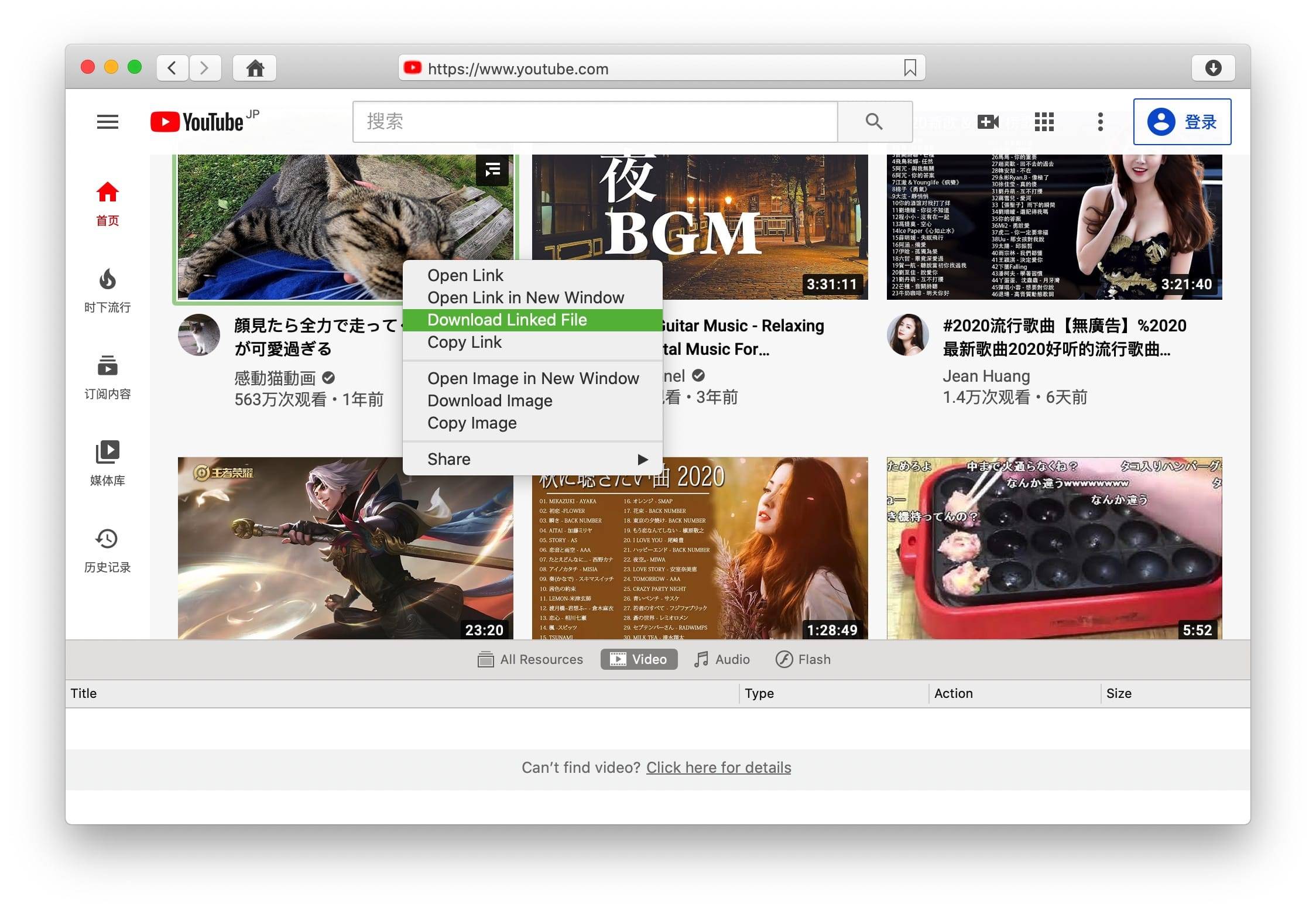Switch to the Video tab
1316x911 pixels.
(639, 659)
